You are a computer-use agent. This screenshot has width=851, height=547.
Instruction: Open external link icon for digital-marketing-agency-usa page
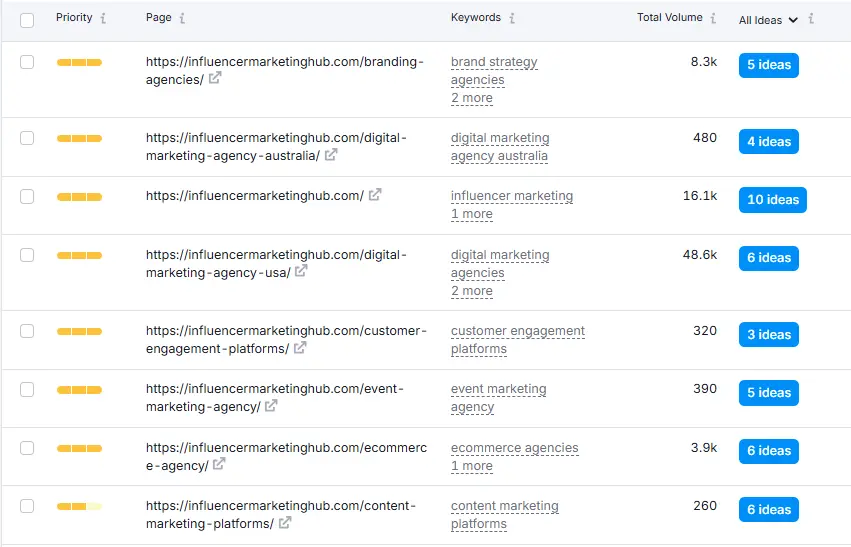pos(301,272)
